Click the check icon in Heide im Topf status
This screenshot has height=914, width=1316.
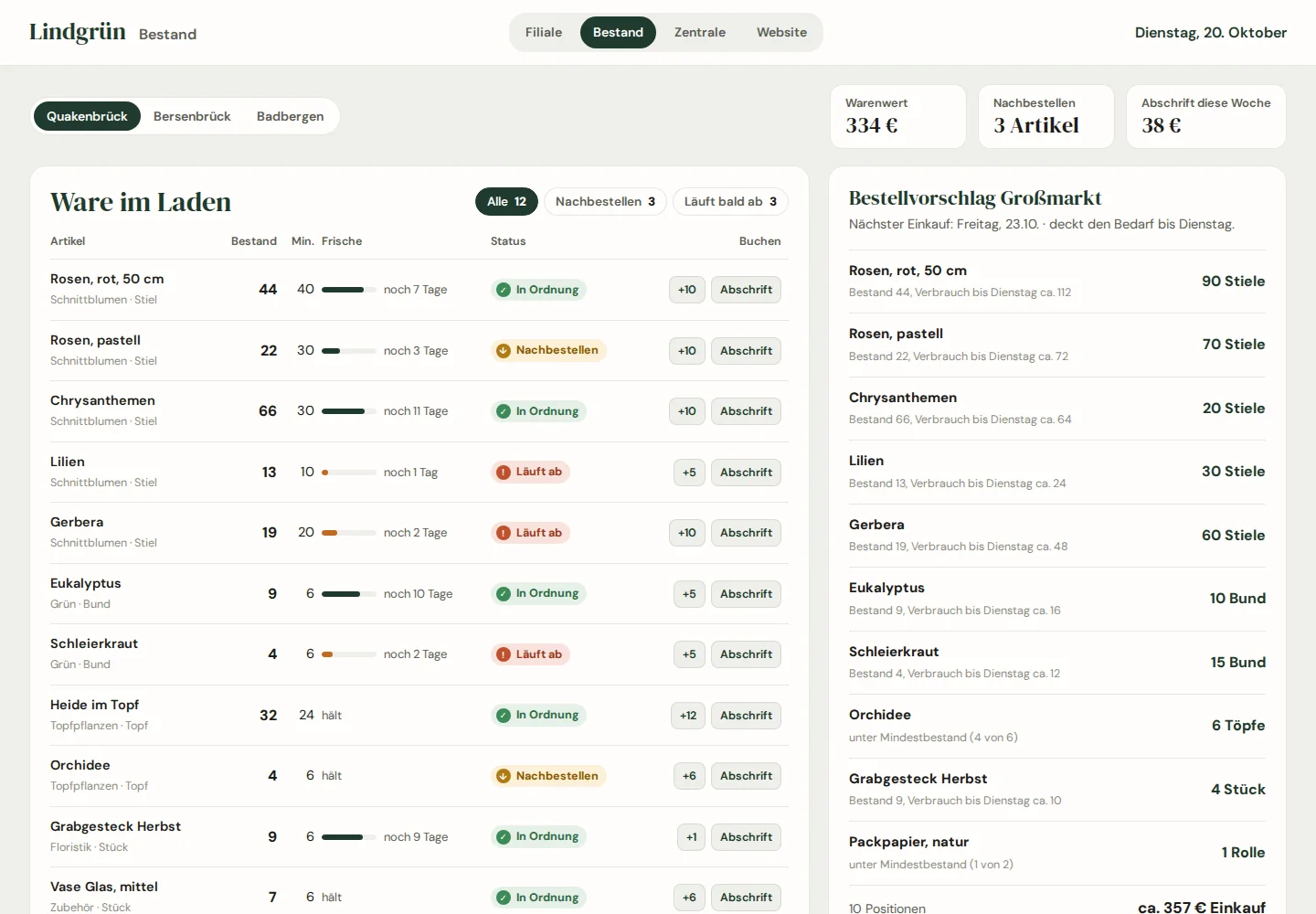(x=503, y=716)
